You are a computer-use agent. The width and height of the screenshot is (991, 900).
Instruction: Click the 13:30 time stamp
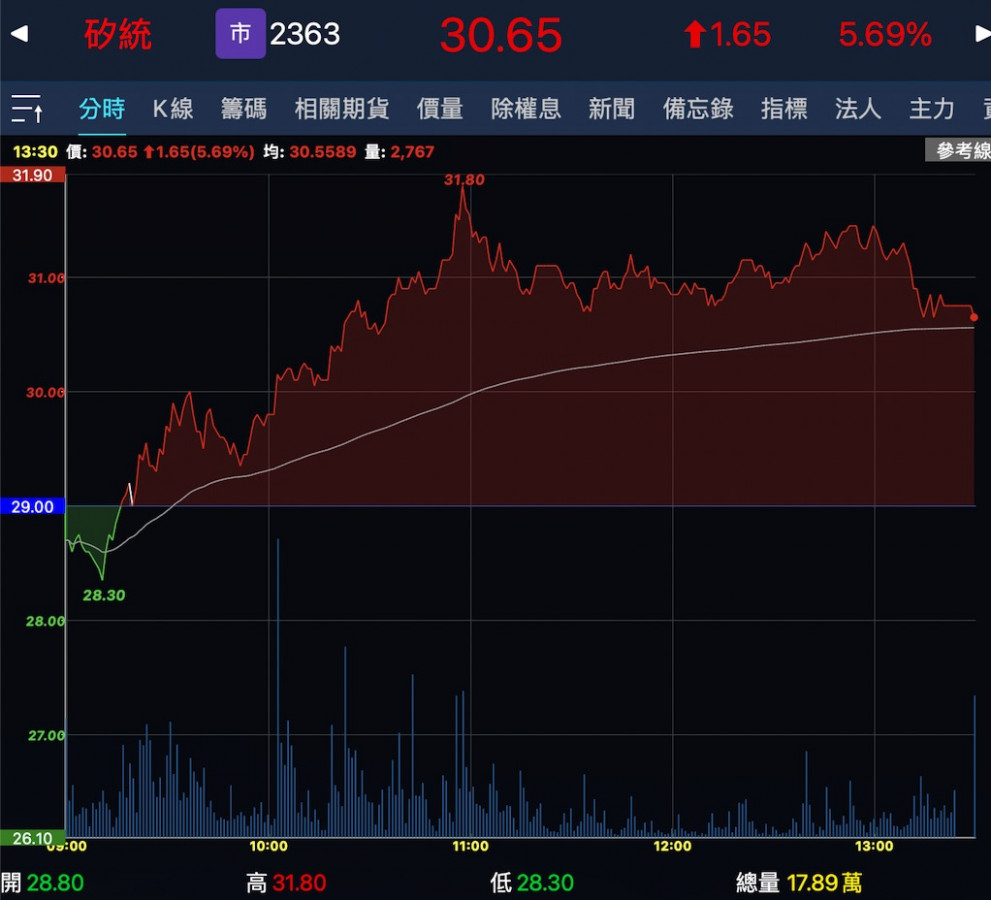35,152
